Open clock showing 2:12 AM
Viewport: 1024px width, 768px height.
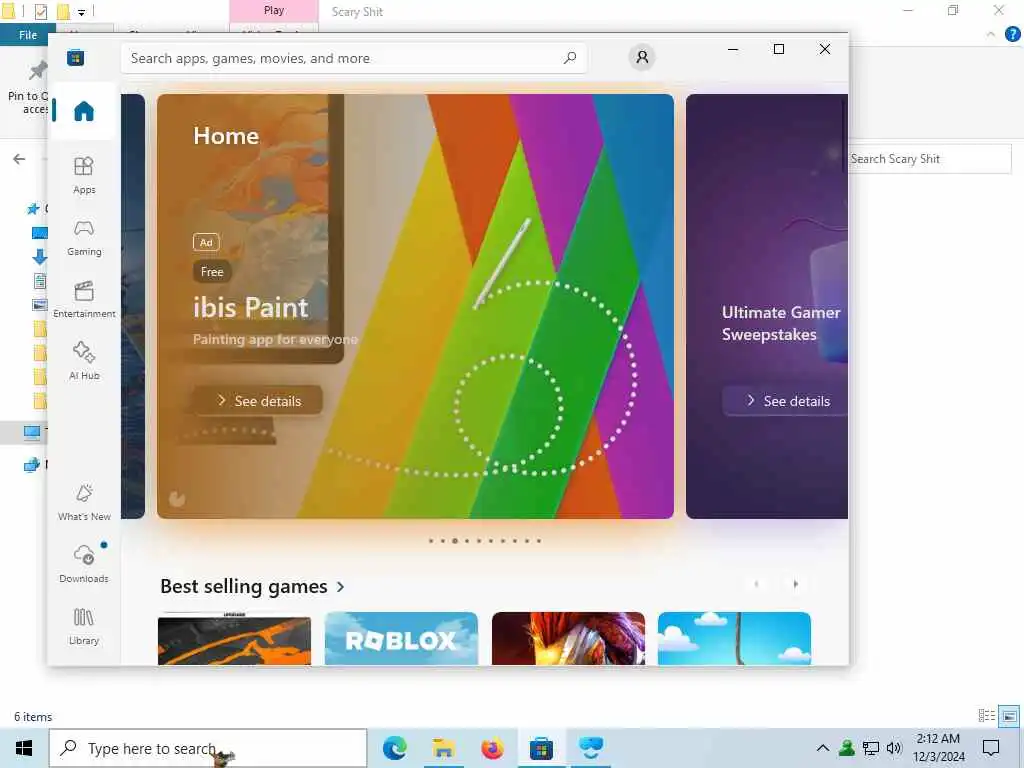[938, 748]
